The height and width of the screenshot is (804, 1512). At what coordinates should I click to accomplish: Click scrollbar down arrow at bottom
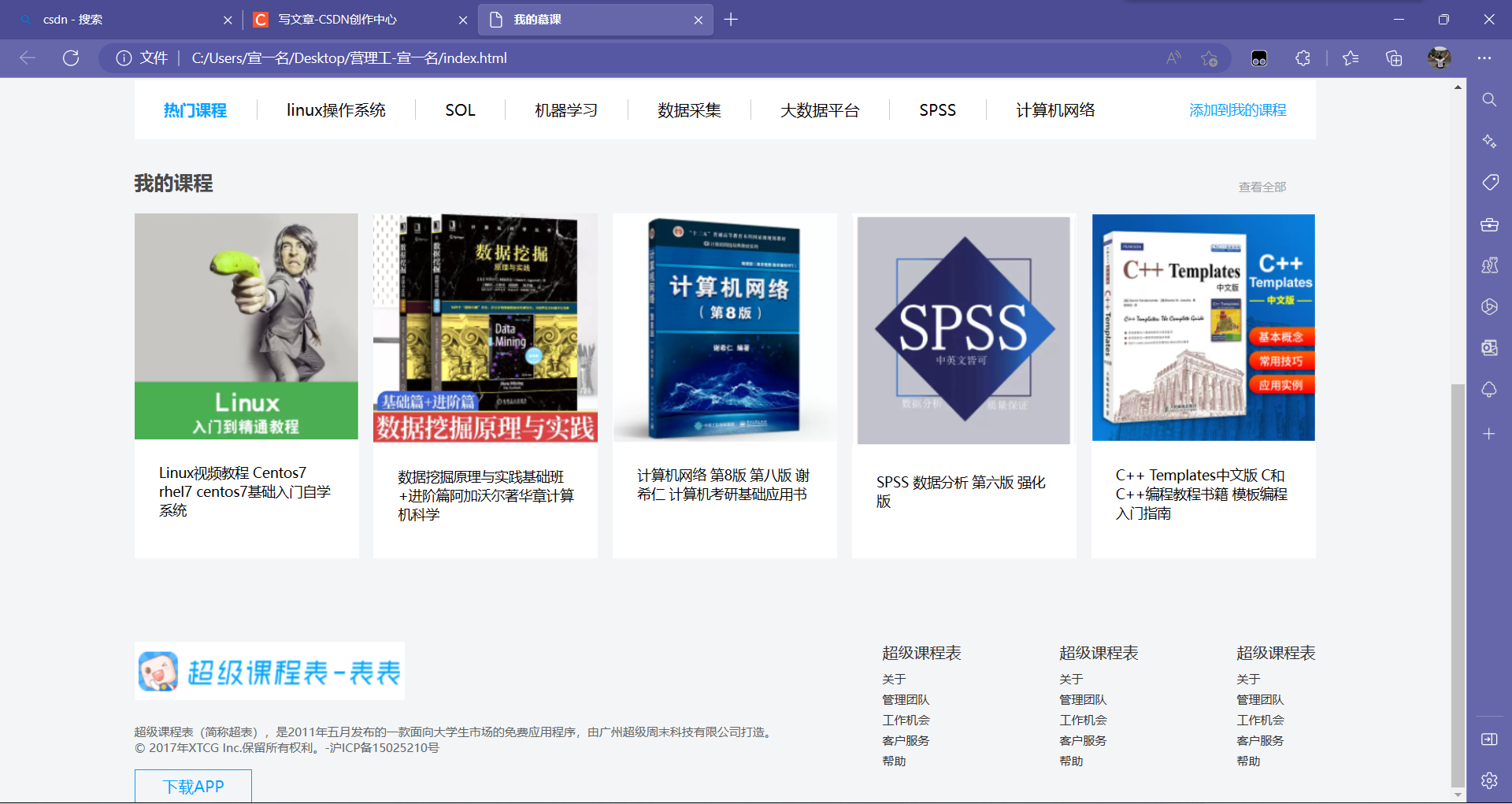tap(1458, 795)
